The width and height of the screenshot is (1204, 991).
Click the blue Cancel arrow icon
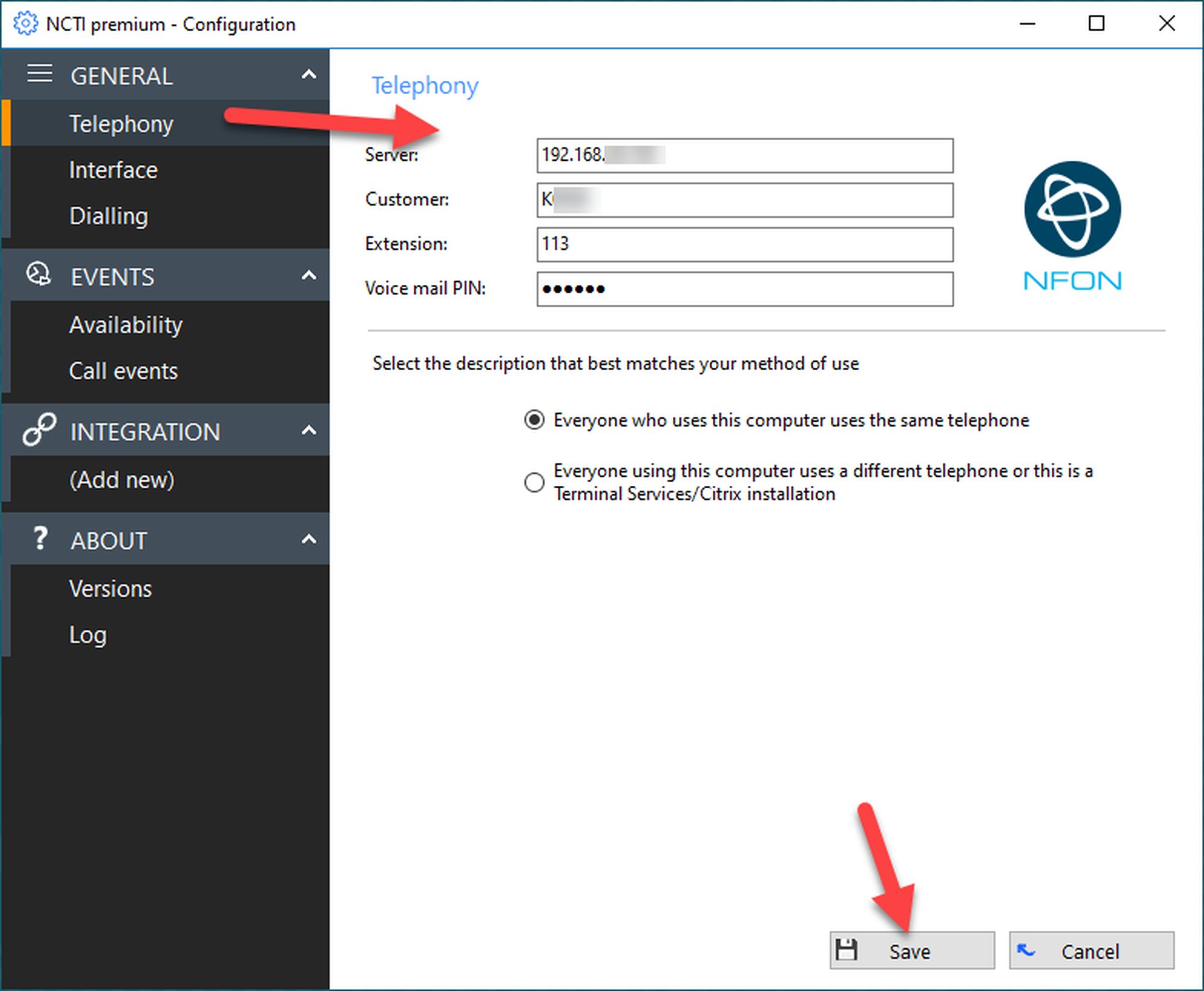point(1026,951)
